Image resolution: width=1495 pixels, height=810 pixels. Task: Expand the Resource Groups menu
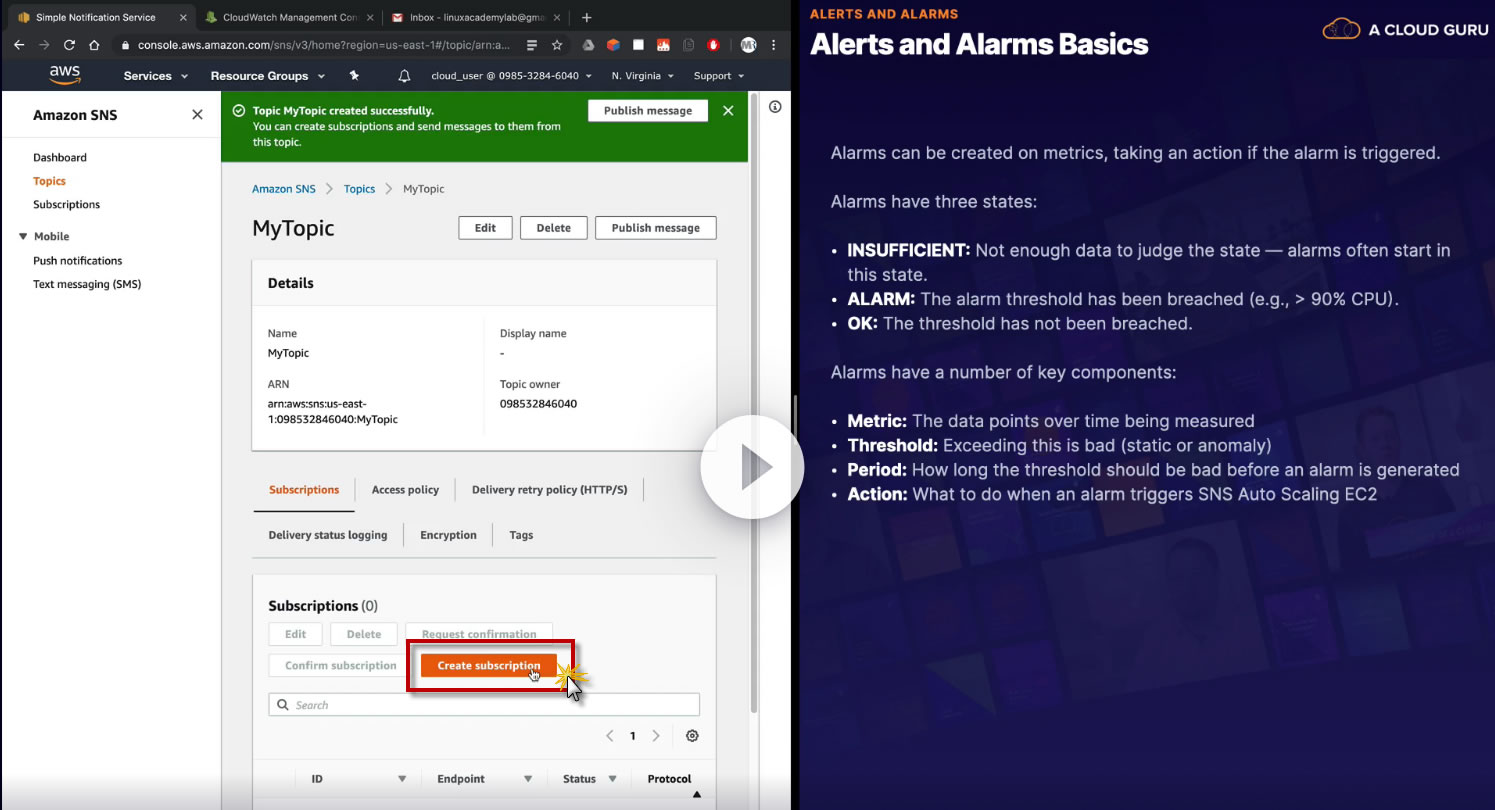point(268,76)
